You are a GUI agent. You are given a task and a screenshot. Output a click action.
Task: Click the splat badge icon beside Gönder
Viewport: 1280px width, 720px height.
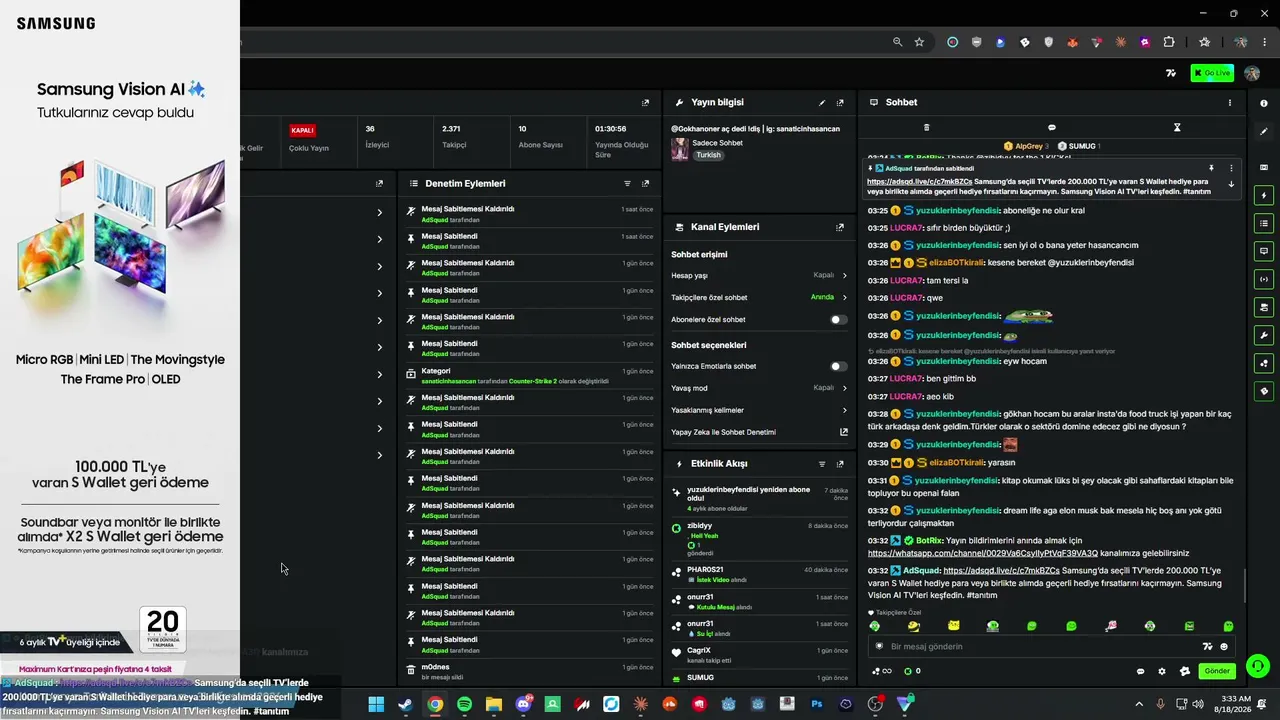(1185, 672)
